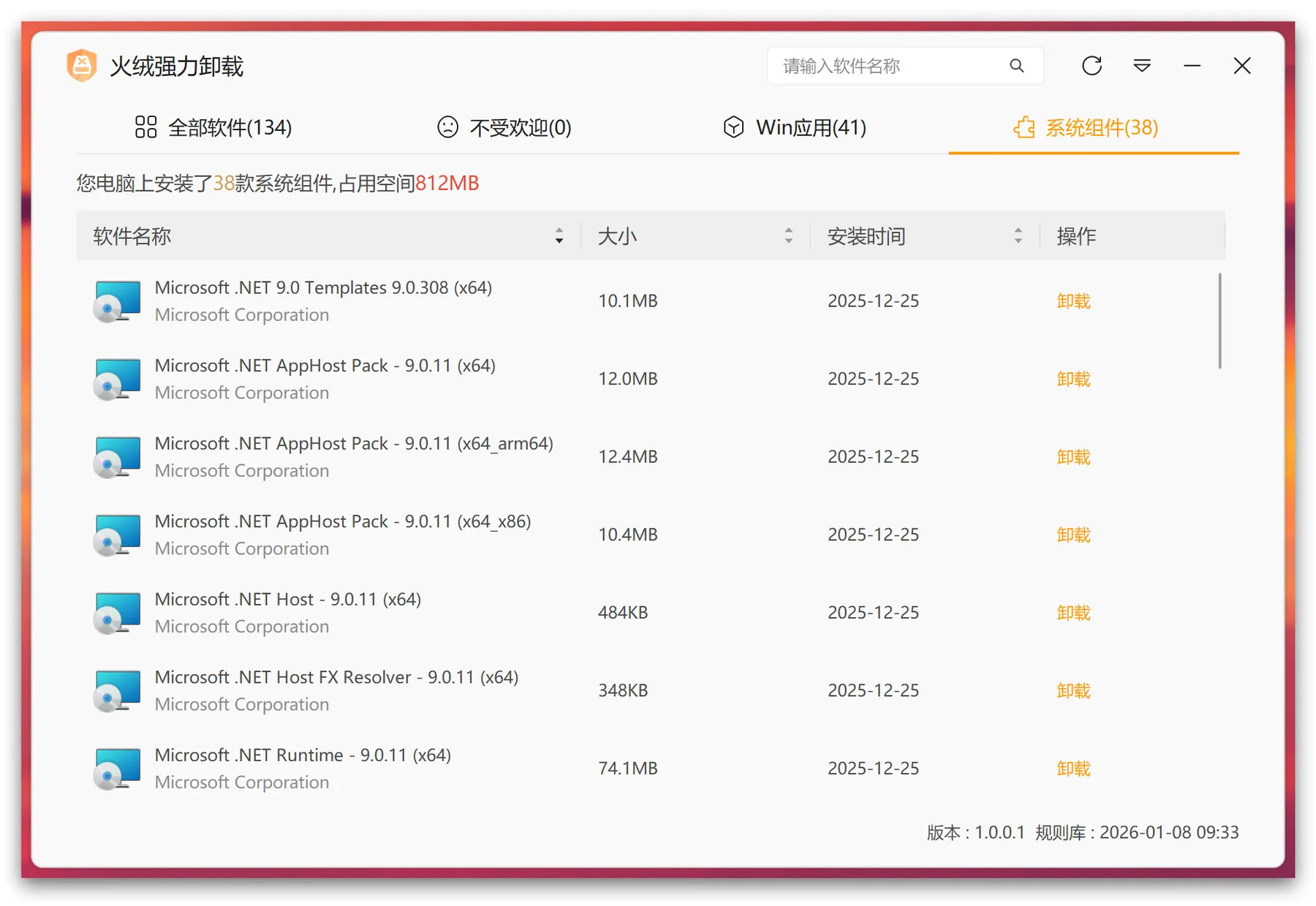Click the AppHost Pack x64_arm64 program icon
This screenshot has height=906, width=1316.
[117, 457]
